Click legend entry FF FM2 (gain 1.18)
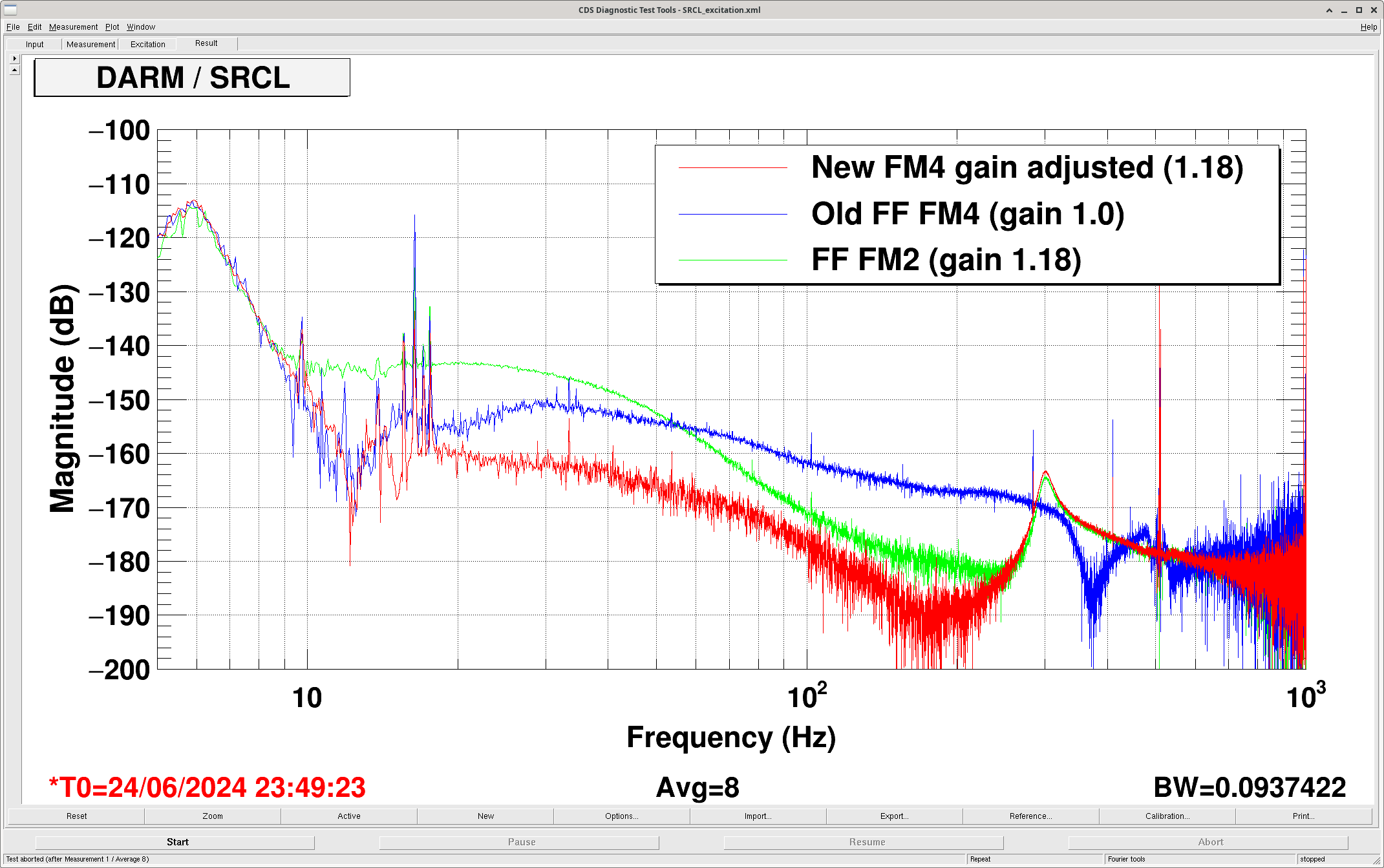 [x=946, y=260]
